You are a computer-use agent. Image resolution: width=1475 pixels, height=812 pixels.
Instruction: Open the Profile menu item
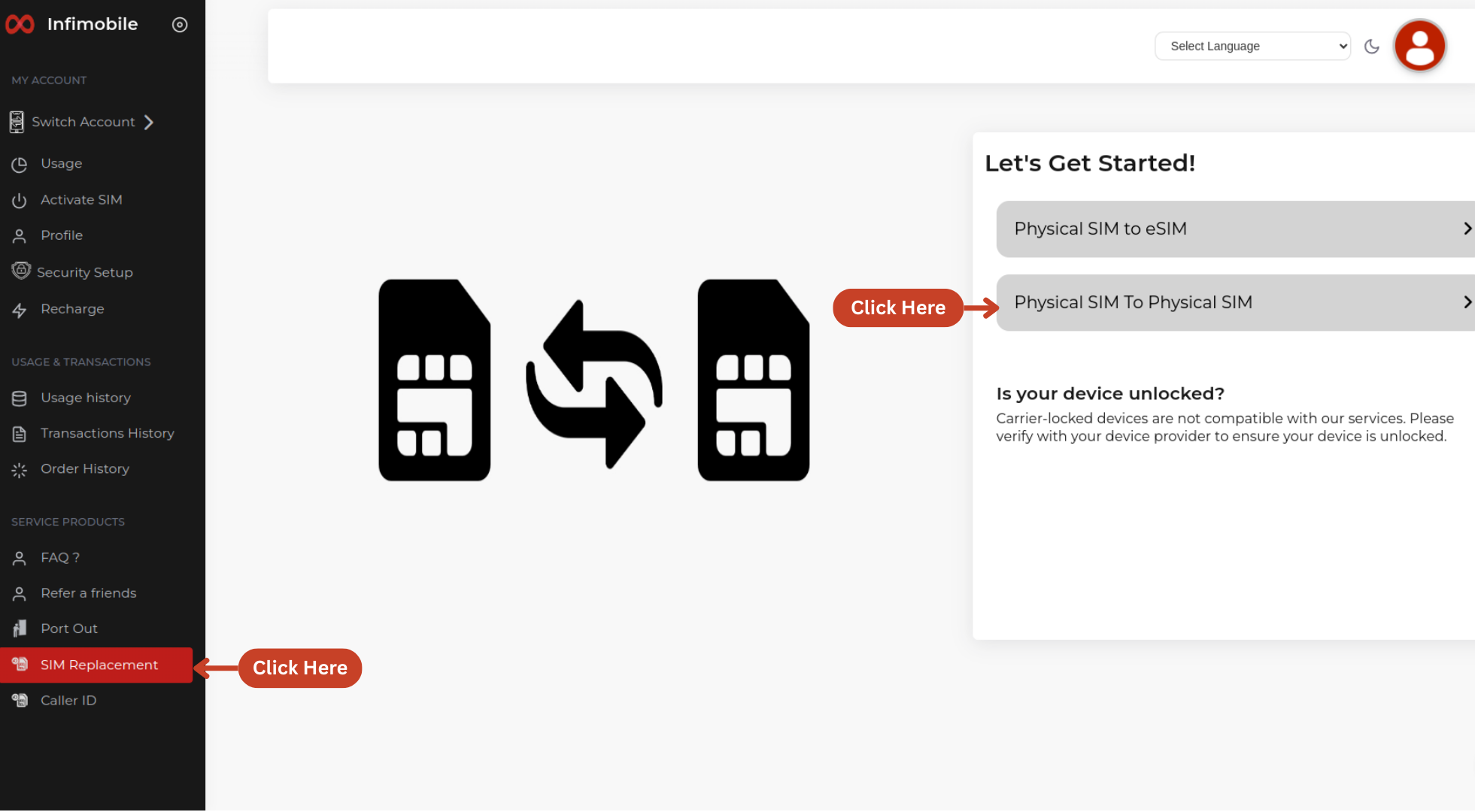point(62,235)
